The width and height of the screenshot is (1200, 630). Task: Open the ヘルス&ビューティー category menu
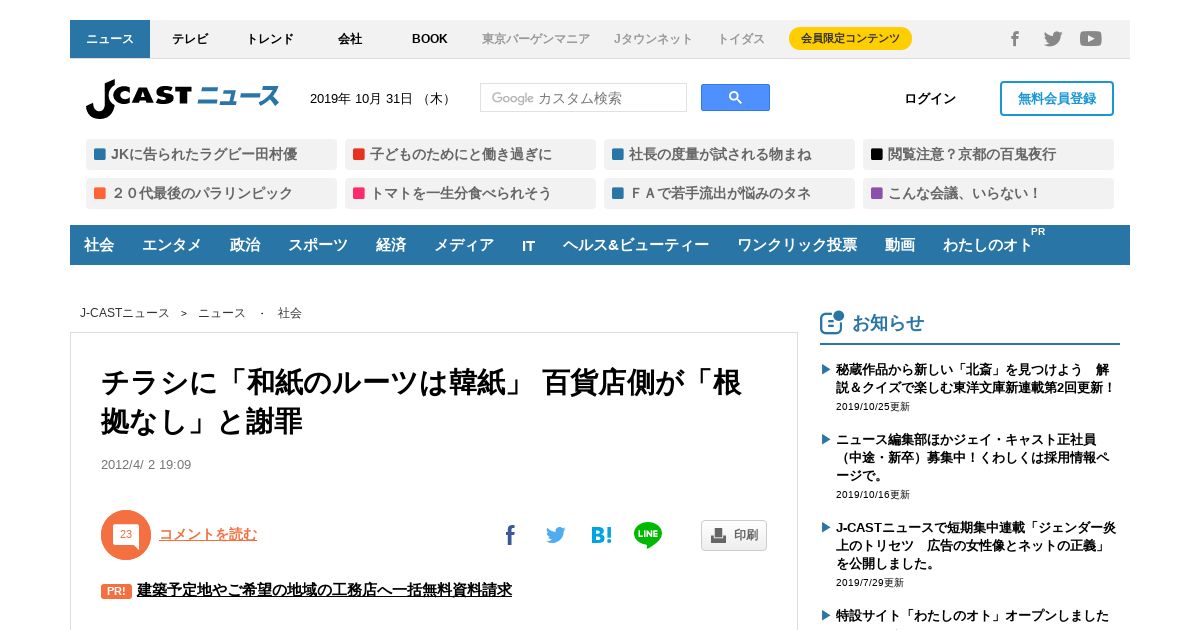point(636,245)
